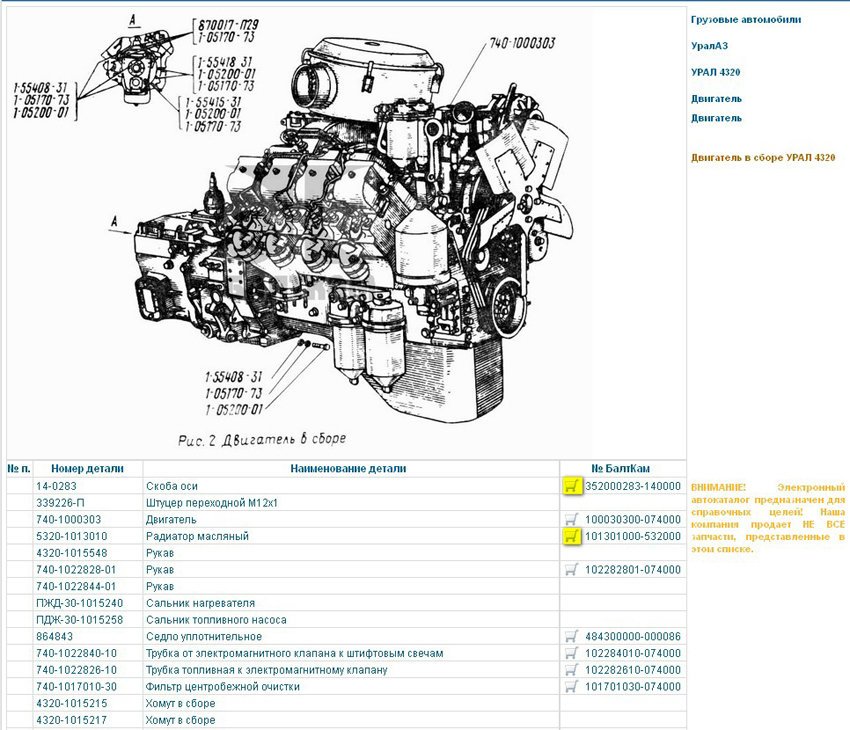Screen dimensions: 850x730
Task: Click BaltKam number 352000283-140000
Action: (x=632, y=486)
